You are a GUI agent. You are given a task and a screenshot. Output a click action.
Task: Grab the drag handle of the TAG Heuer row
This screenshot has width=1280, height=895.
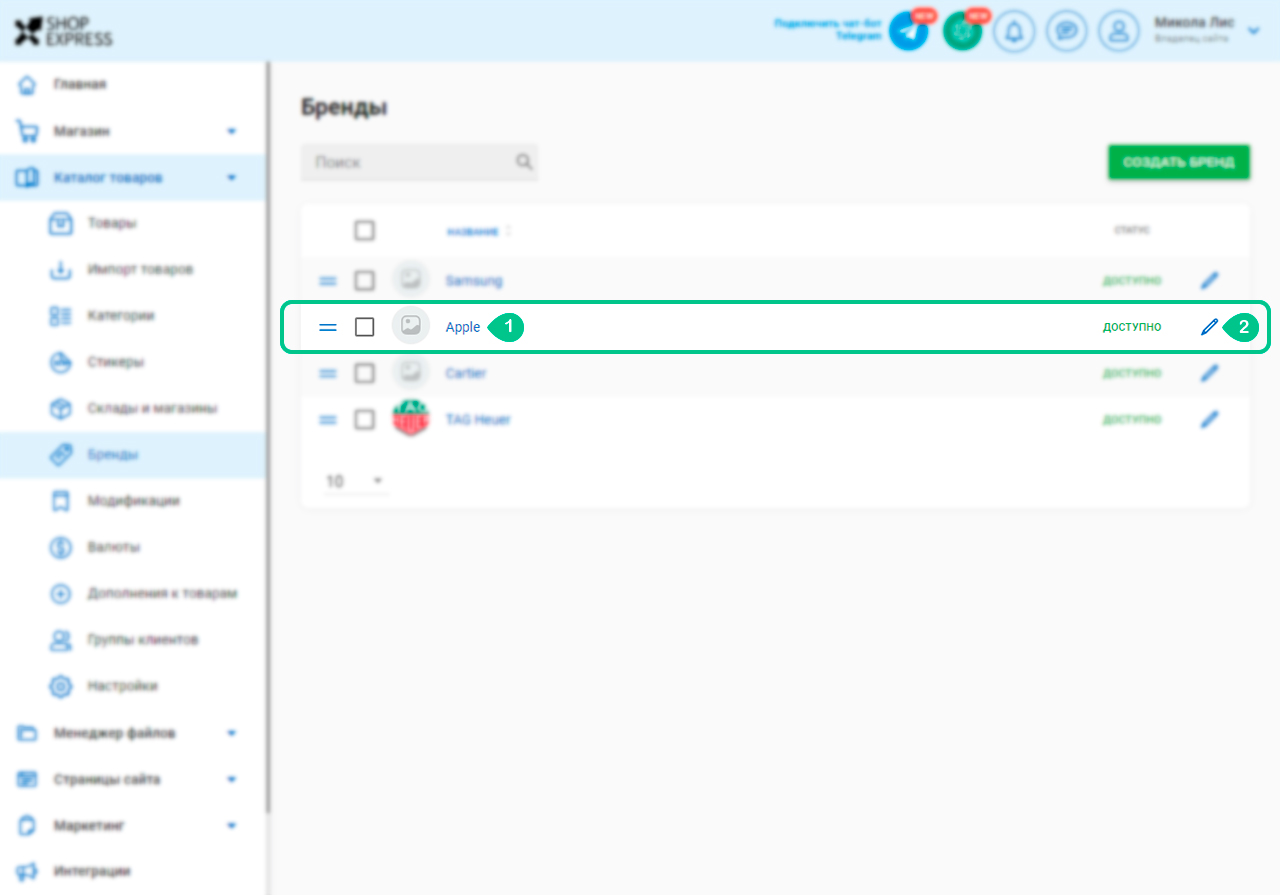[x=328, y=420]
